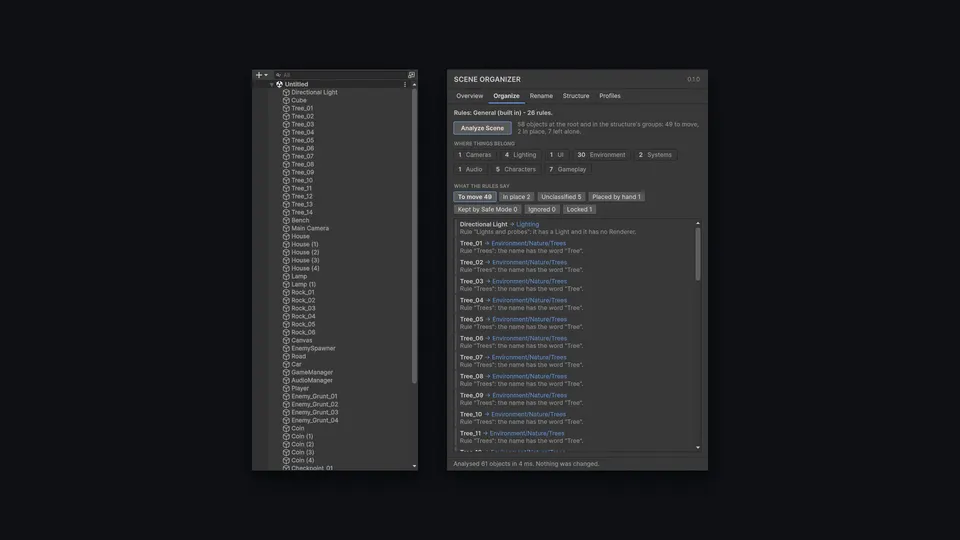Click the Lamp (1) object icon

point(286,284)
